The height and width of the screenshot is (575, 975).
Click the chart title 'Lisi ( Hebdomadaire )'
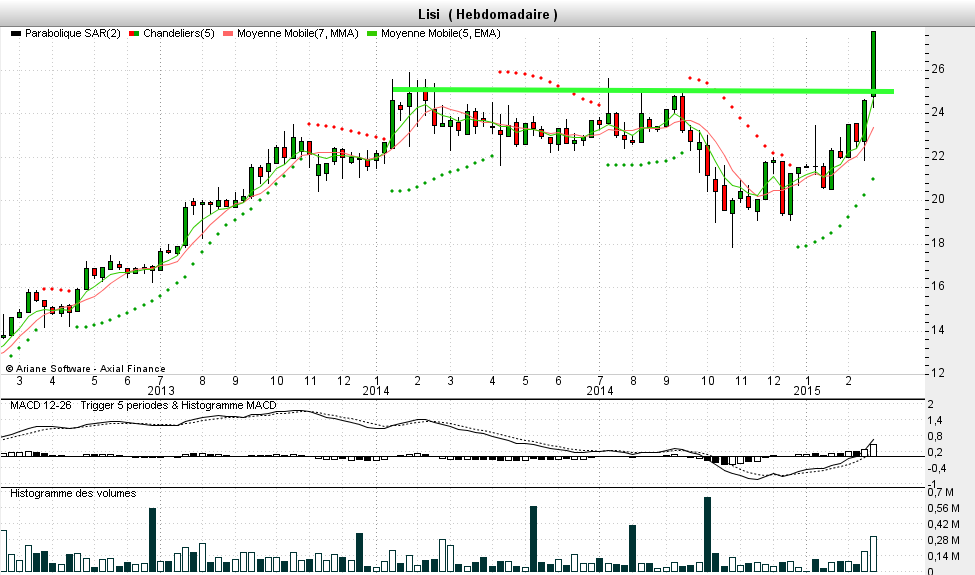(x=488, y=14)
